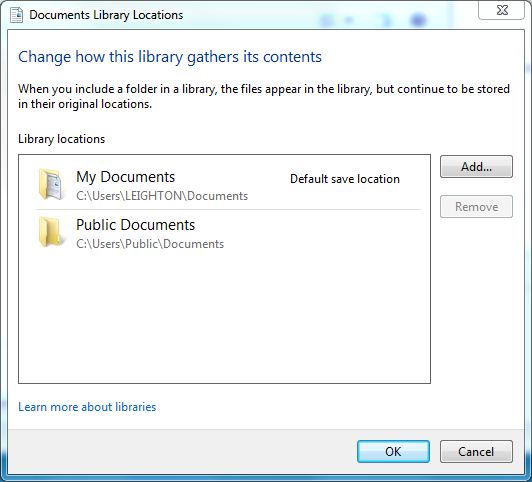Click the C:\Users\LEIGHTON\Documents path text
This screenshot has height=482, width=532.
[x=162, y=196]
